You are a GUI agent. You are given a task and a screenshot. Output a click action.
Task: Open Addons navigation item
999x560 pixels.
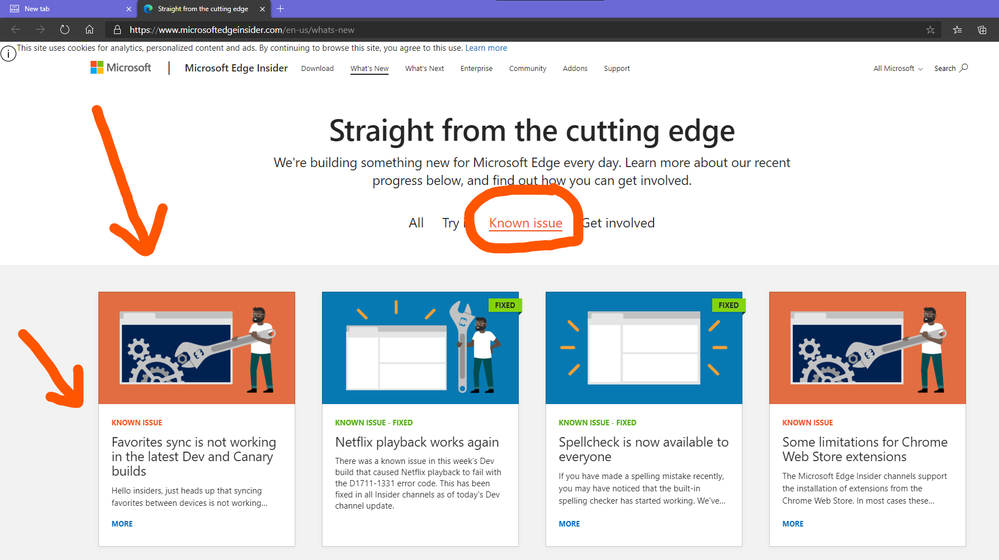575,68
